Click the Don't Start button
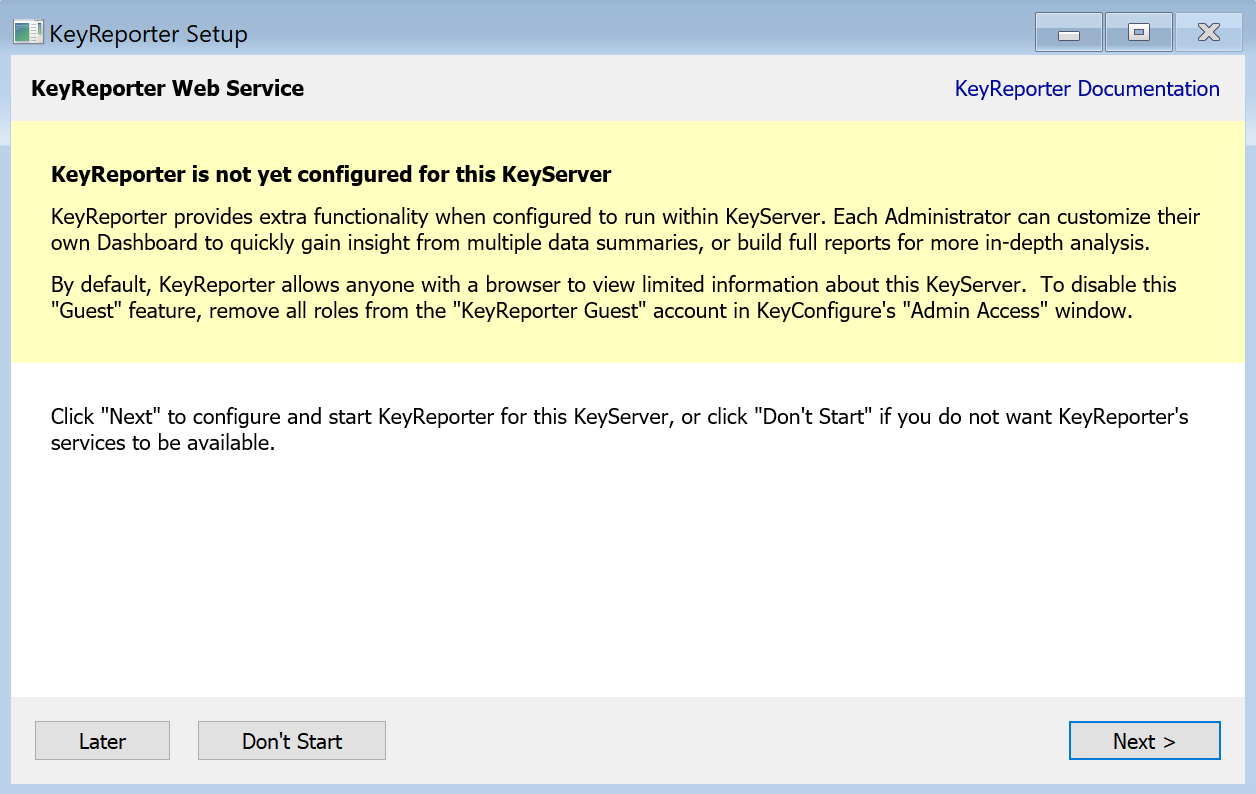This screenshot has height=794, width=1256. coord(292,741)
